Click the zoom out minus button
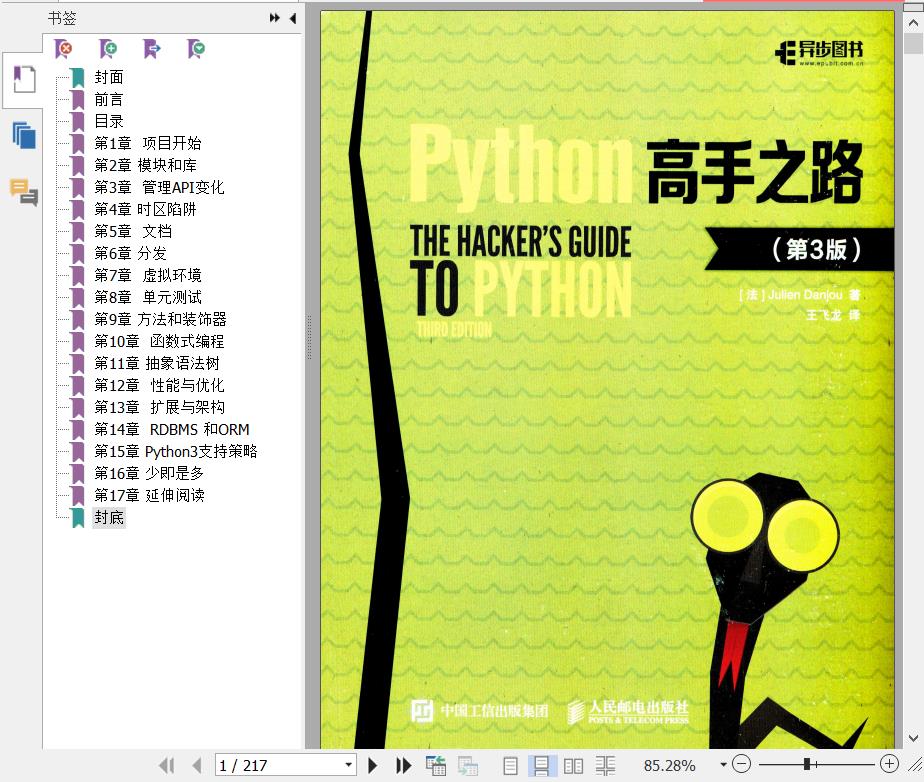The height and width of the screenshot is (782, 924). coord(741,764)
